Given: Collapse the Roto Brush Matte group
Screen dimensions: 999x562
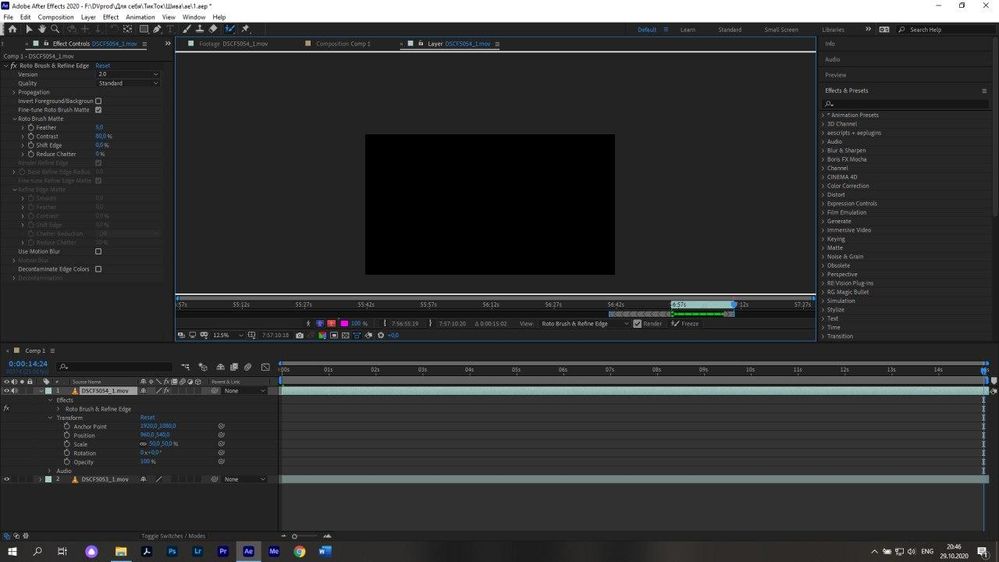Looking at the screenshot, I should tap(14, 119).
